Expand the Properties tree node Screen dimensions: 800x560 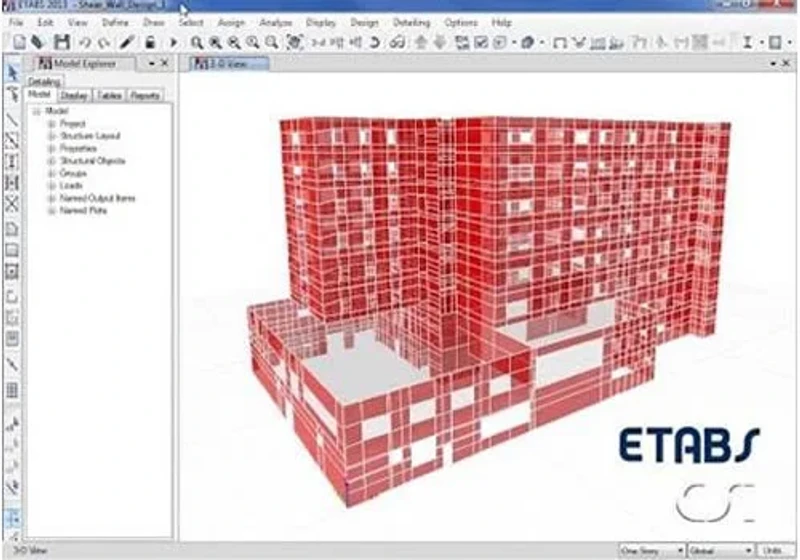click(x=51, y=148)
